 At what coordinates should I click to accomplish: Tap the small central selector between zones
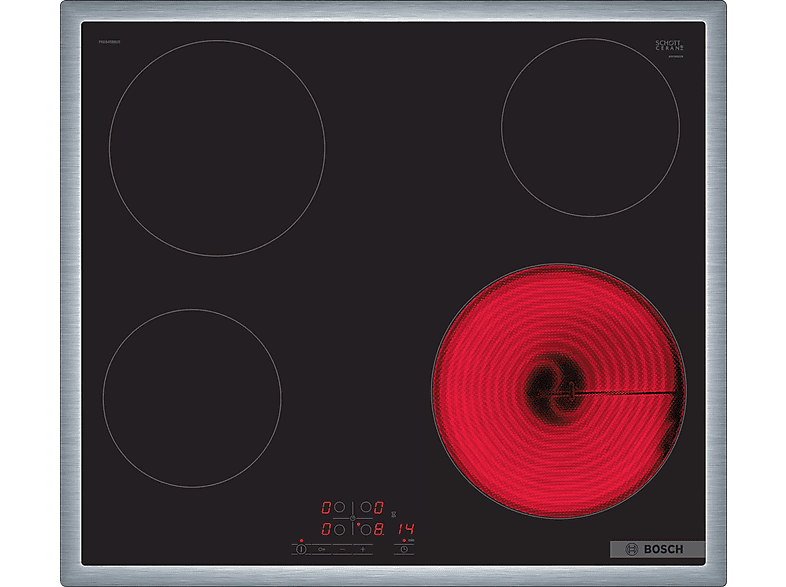tap(352, 518)
